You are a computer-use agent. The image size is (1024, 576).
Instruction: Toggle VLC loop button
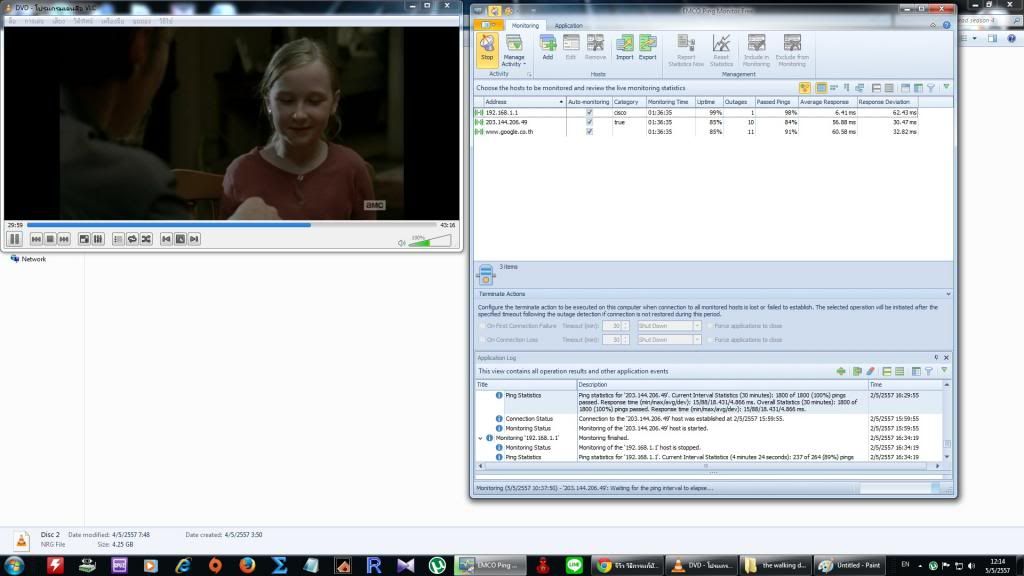click(x=132, y=239)
